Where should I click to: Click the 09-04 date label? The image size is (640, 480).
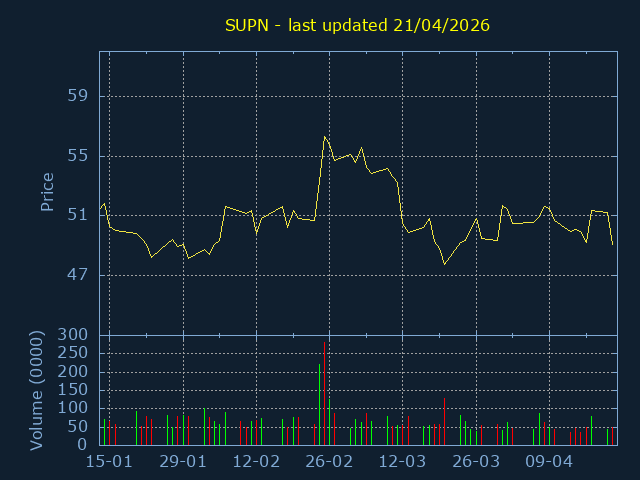[549, 462]
